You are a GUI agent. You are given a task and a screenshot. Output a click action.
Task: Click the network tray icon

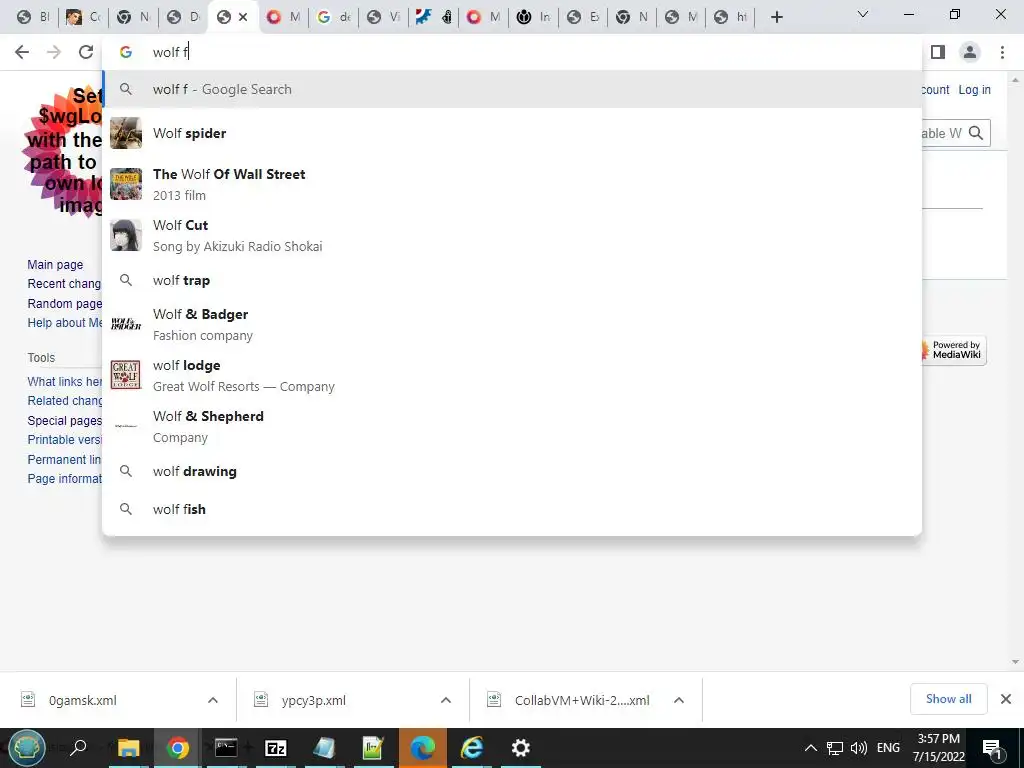coord(835,748)
